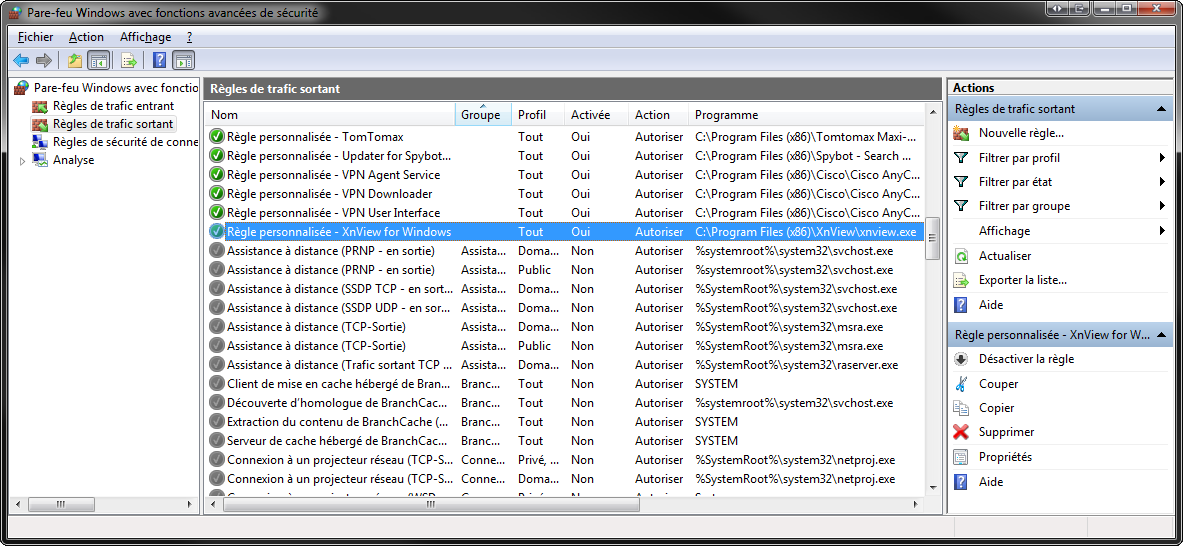
Task: Sort by the Programme column header
Action: [x=726, y=115]
